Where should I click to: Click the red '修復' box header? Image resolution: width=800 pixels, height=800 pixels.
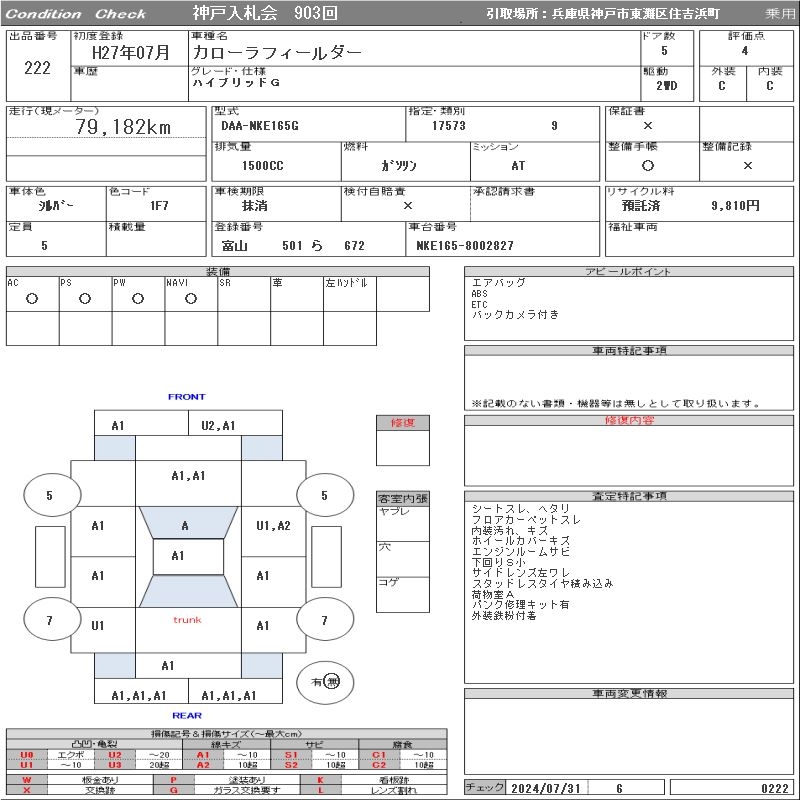pyautogui.click(x=403, y=423)
